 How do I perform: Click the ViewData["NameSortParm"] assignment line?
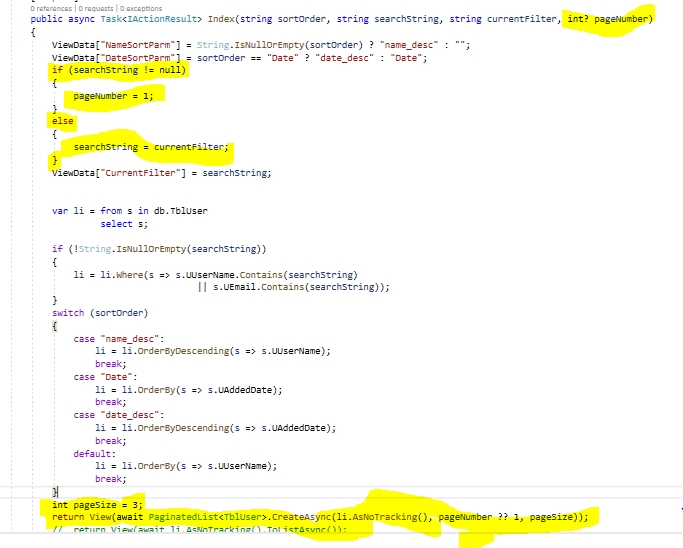261,45
